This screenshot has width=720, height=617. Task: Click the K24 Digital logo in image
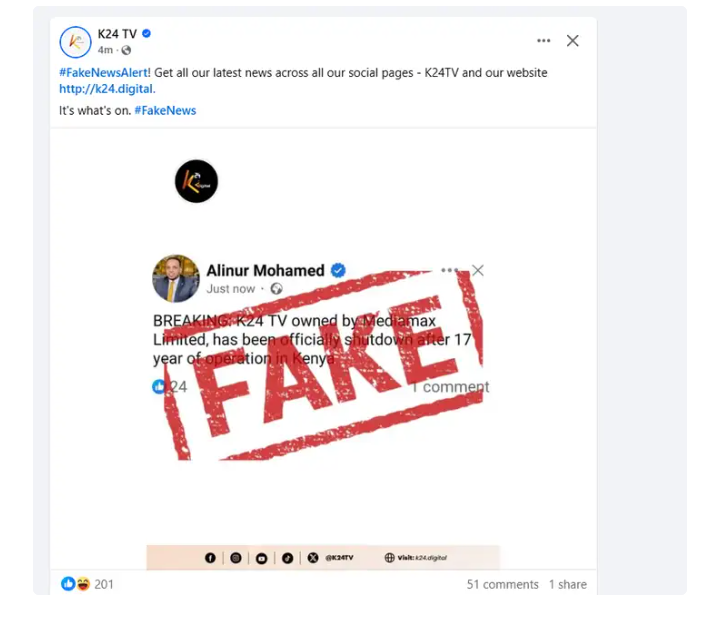pyautogui.click(x=196, y=181)
